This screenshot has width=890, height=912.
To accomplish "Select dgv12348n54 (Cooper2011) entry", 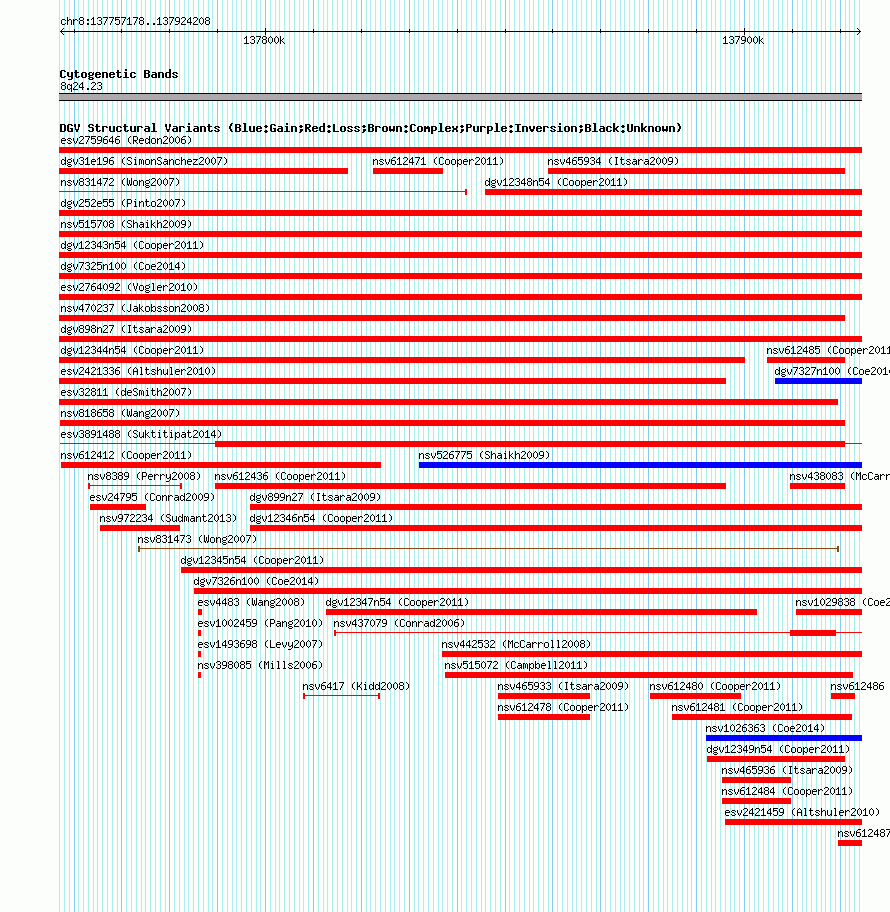I will pyautogui.click(x=557, y=182).
